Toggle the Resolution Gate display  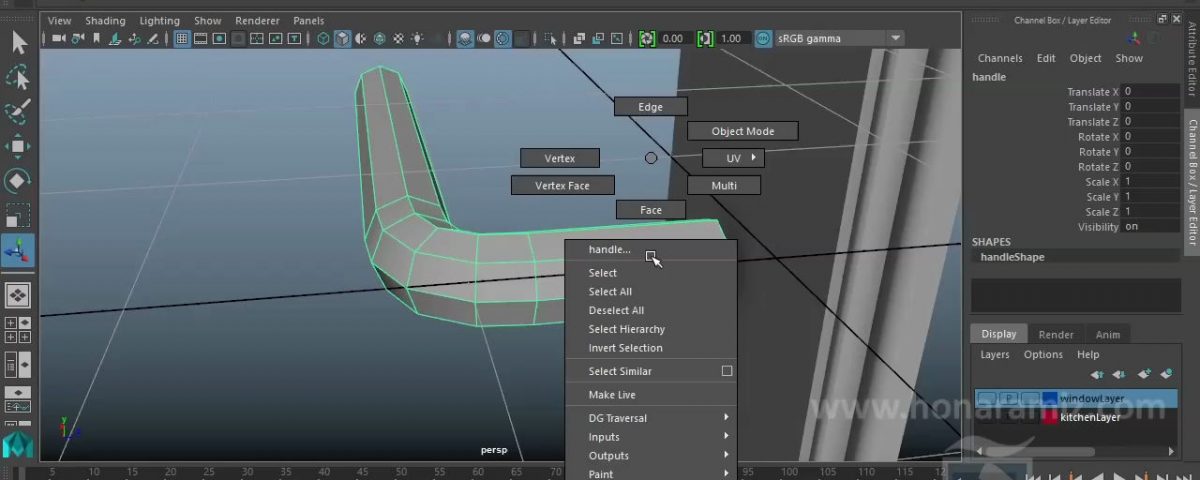coord(220,39)
